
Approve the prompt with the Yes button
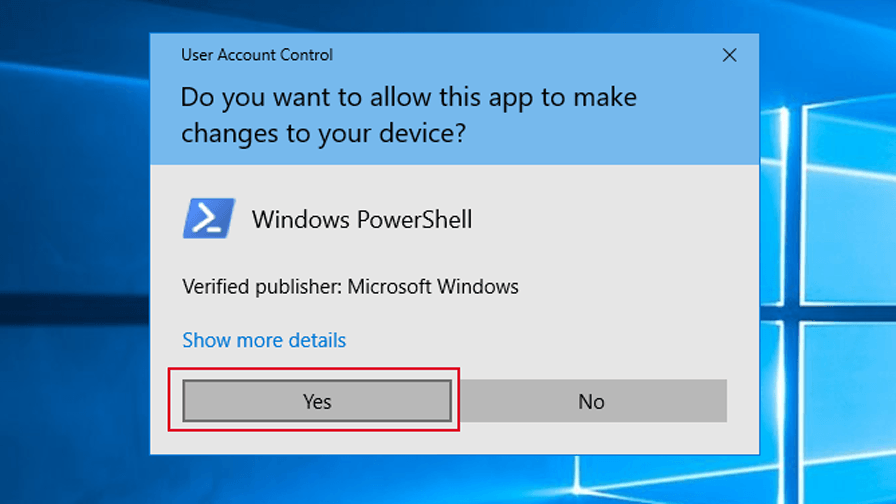pos(317,401)
